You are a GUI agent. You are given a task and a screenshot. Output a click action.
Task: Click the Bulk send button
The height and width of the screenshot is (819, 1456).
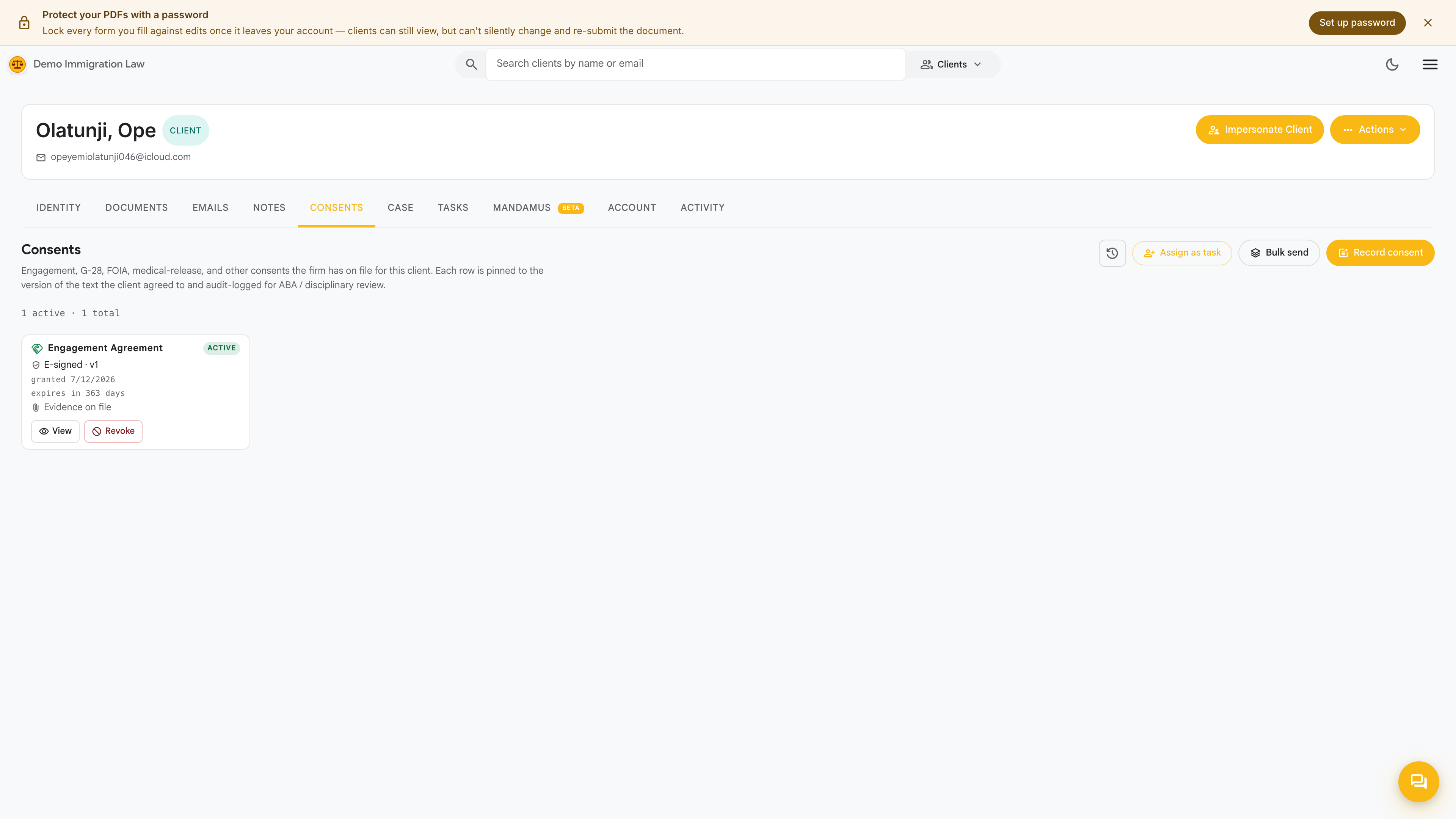[x=1279, y=253]
